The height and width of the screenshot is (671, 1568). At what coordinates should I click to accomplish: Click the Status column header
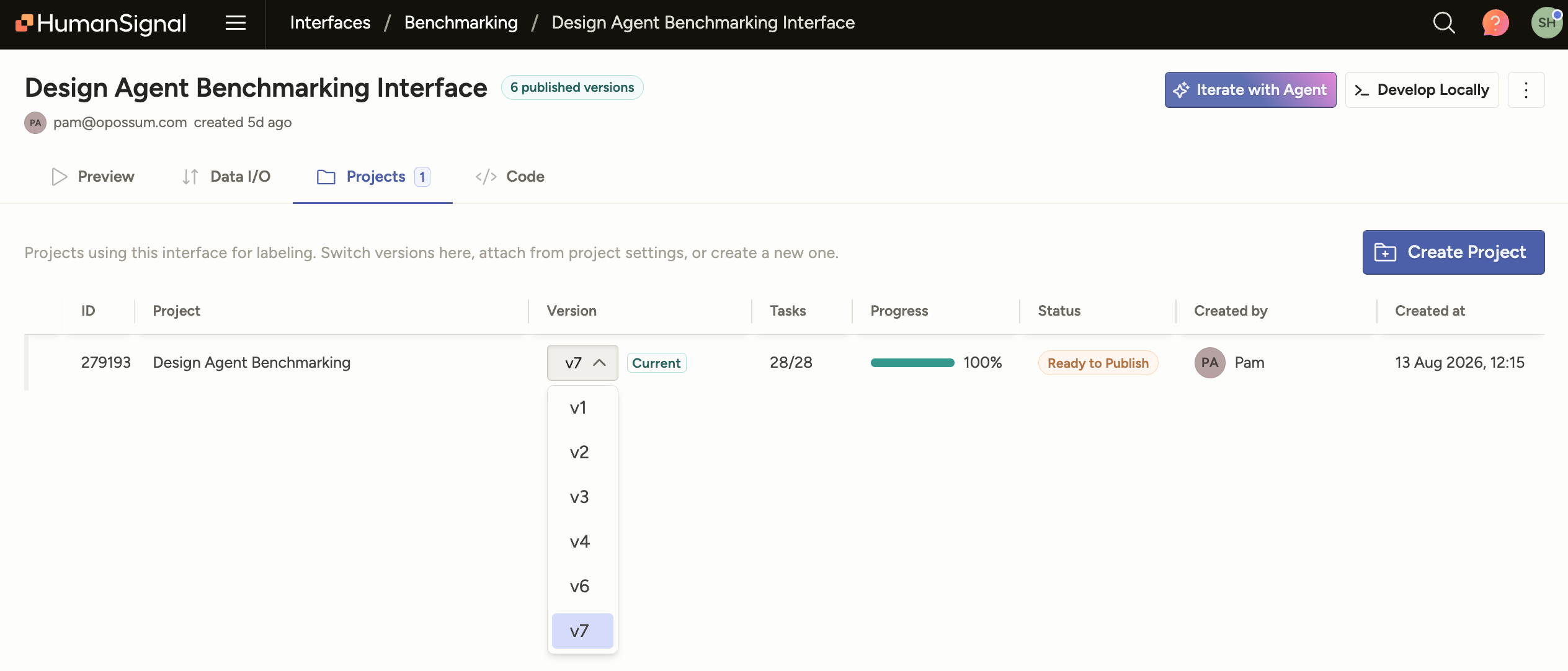pos(1059,311)
